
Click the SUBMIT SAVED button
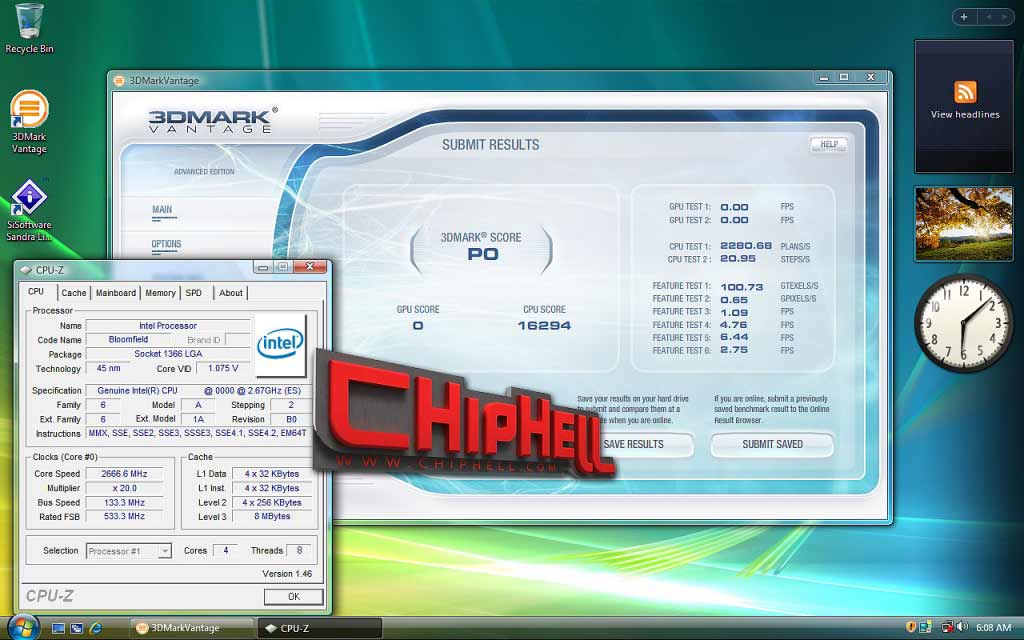click(x=772, y=444)
